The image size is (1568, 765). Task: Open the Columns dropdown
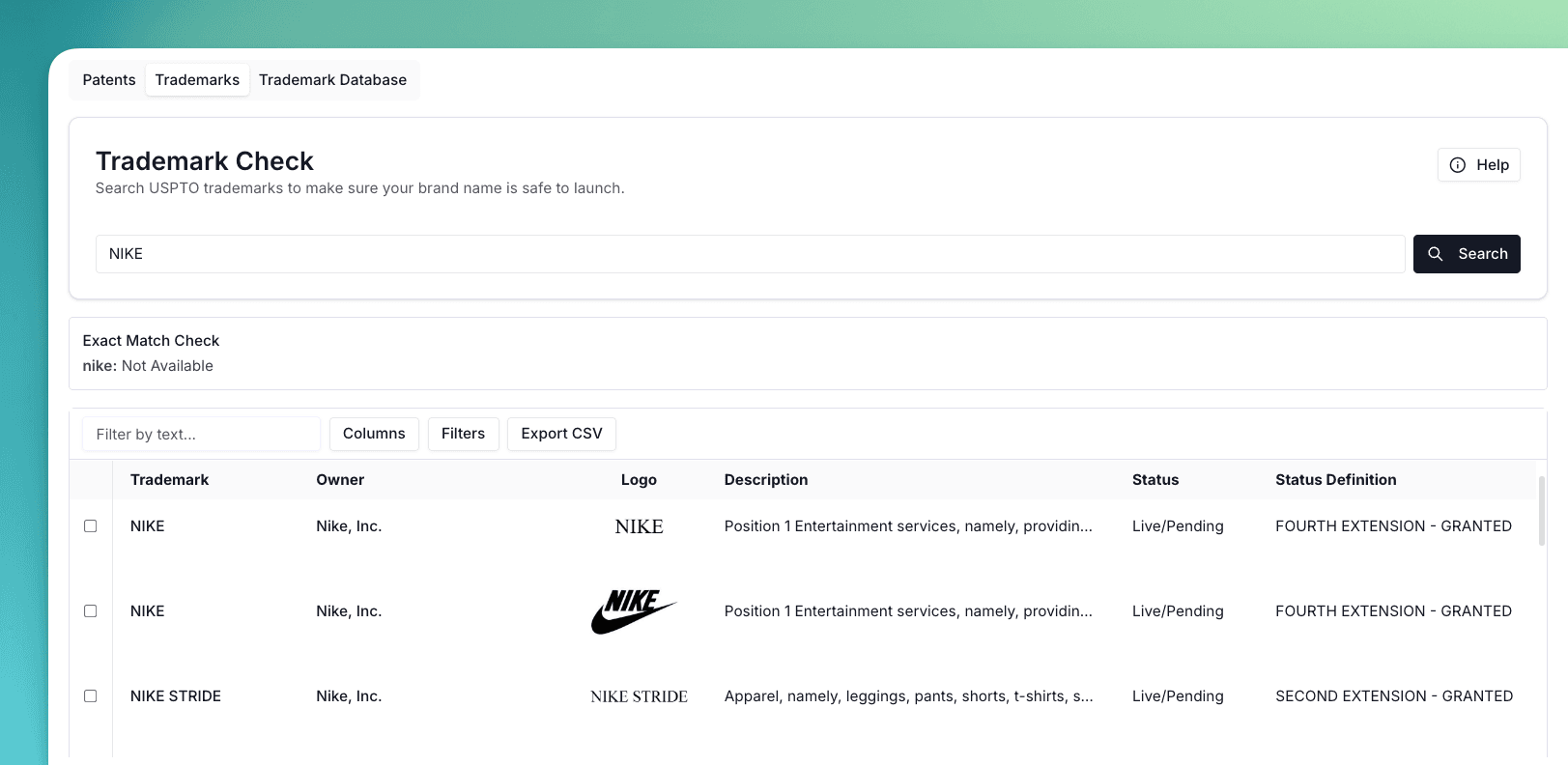pyautogui.click(x=374, y=434)
